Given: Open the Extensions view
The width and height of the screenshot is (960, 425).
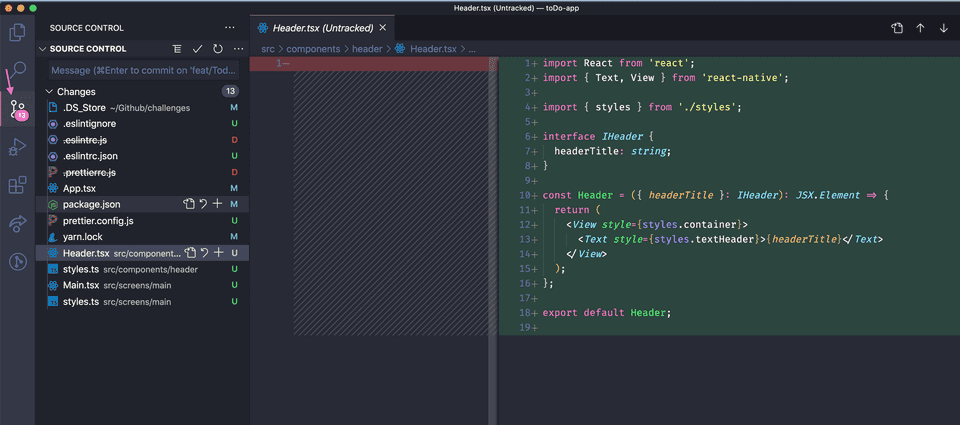Looking at the screenshot, I should pyautogui.click(x=17, y=185).
